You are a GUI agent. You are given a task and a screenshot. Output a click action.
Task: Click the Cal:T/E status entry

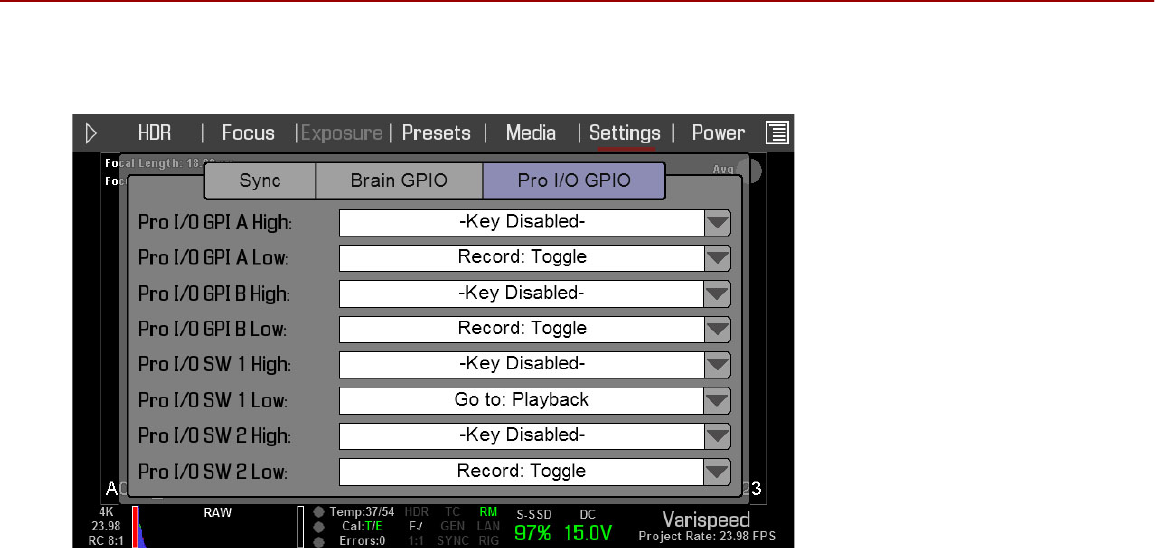point(361,527)
